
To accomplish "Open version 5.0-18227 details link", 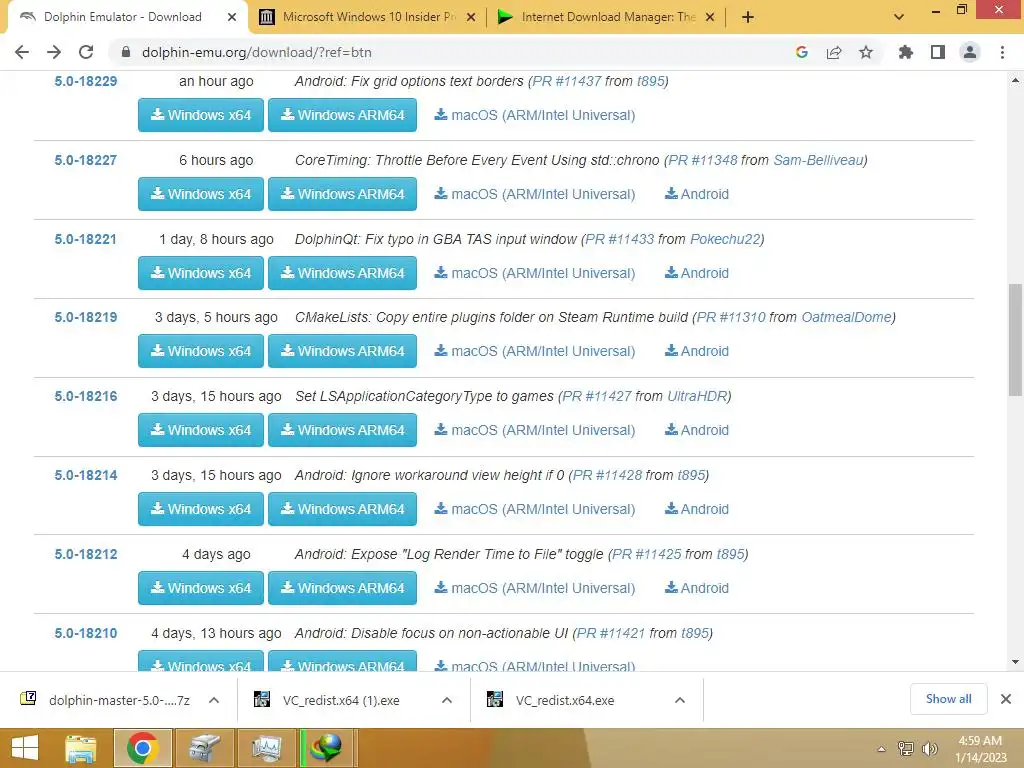I will (86, 160).
